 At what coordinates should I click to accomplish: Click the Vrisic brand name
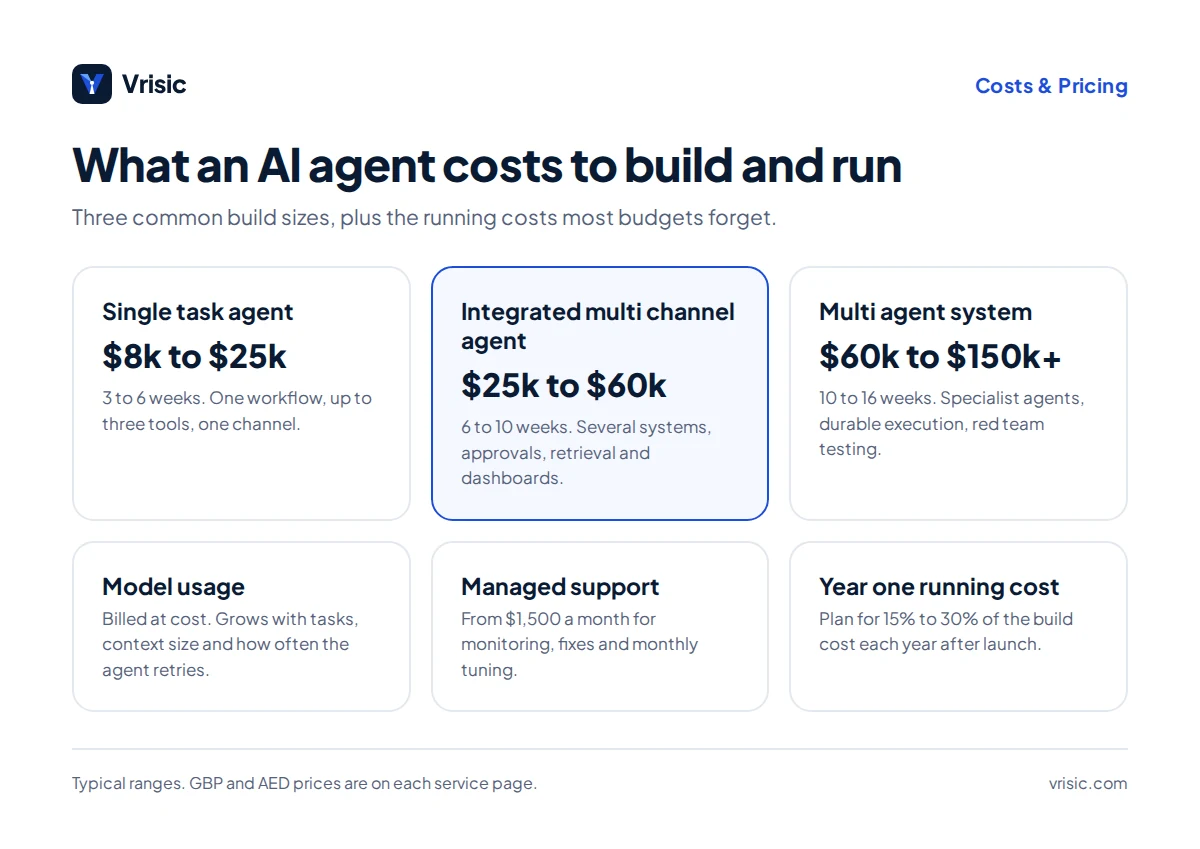pyautogui.click(x=154, y=84)
